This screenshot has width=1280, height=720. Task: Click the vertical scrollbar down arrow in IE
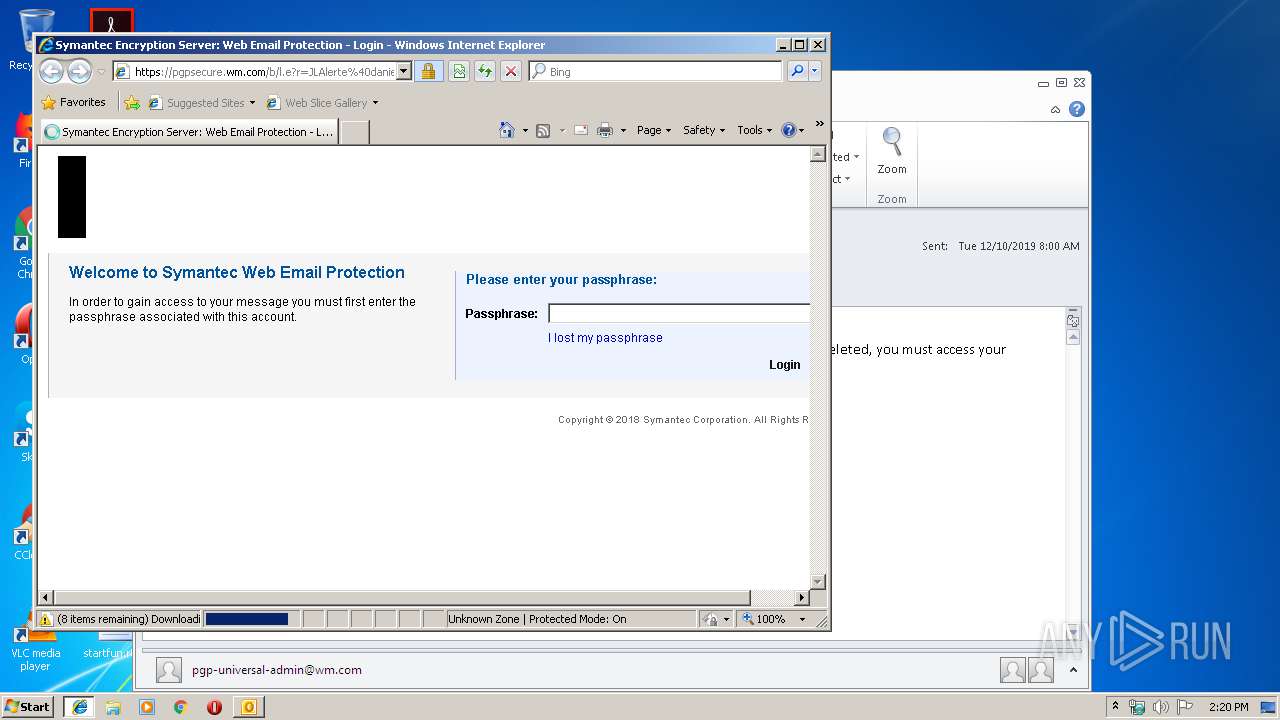pyautogui.click(x=817, y=581)
